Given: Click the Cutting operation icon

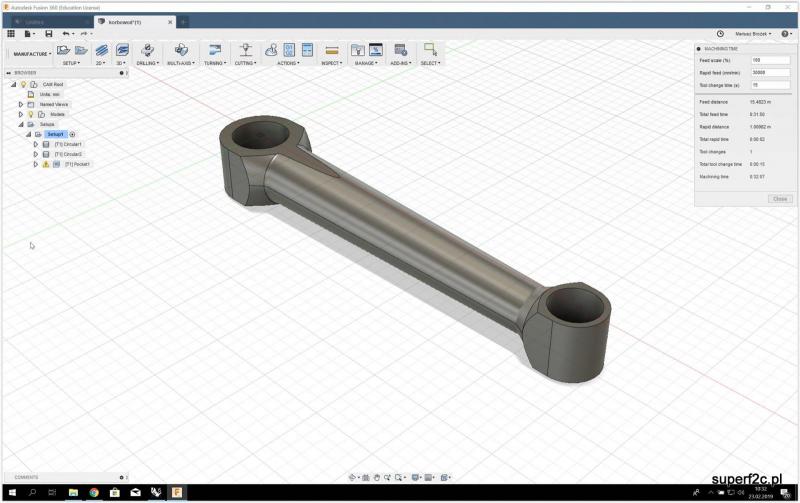Looking at the screenshot, I should pyautogui.click(x=245, y=50).
